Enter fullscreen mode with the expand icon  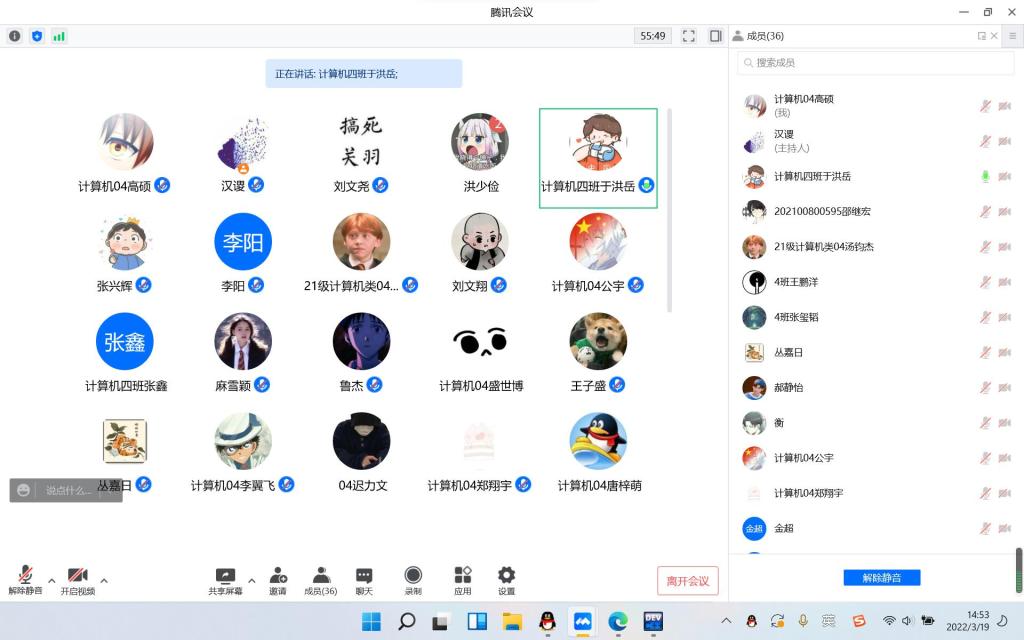coord(689,36)
